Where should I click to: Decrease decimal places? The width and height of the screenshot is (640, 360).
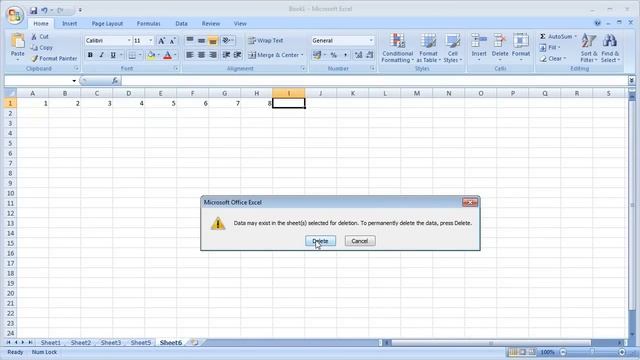click(369, 55)
